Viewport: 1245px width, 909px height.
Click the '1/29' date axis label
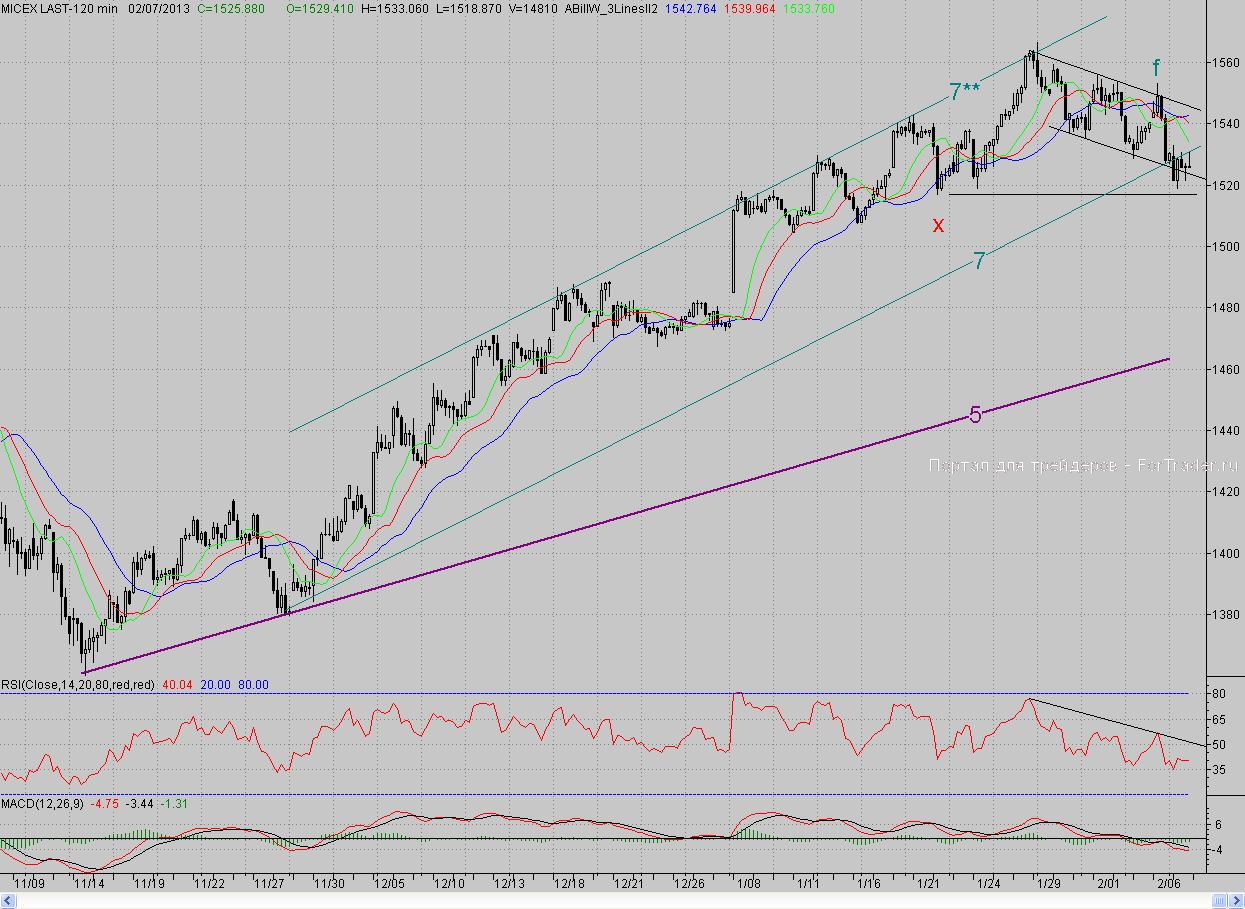coord(1049,884)
